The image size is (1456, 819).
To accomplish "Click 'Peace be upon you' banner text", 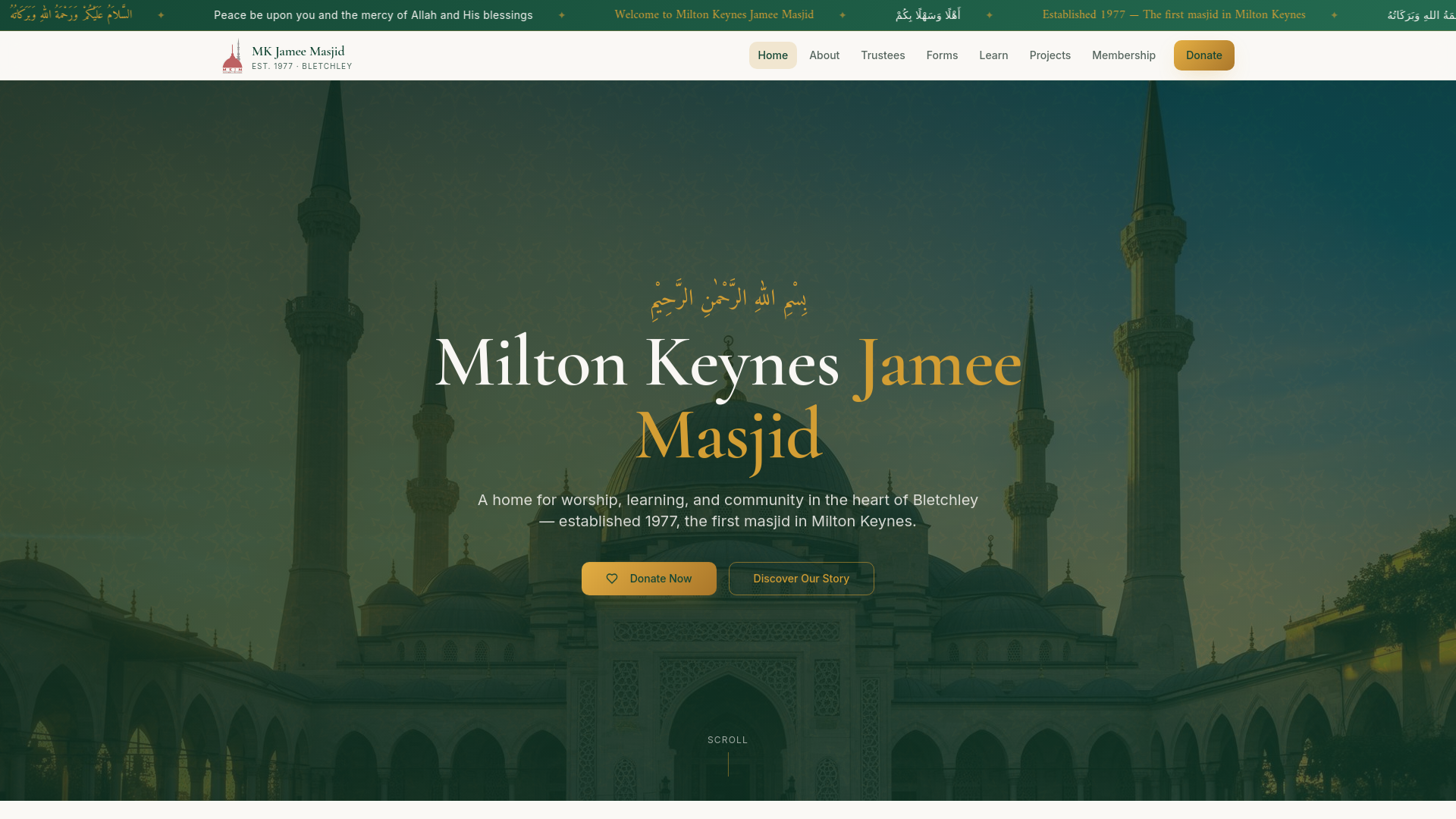I will [373, 15].
